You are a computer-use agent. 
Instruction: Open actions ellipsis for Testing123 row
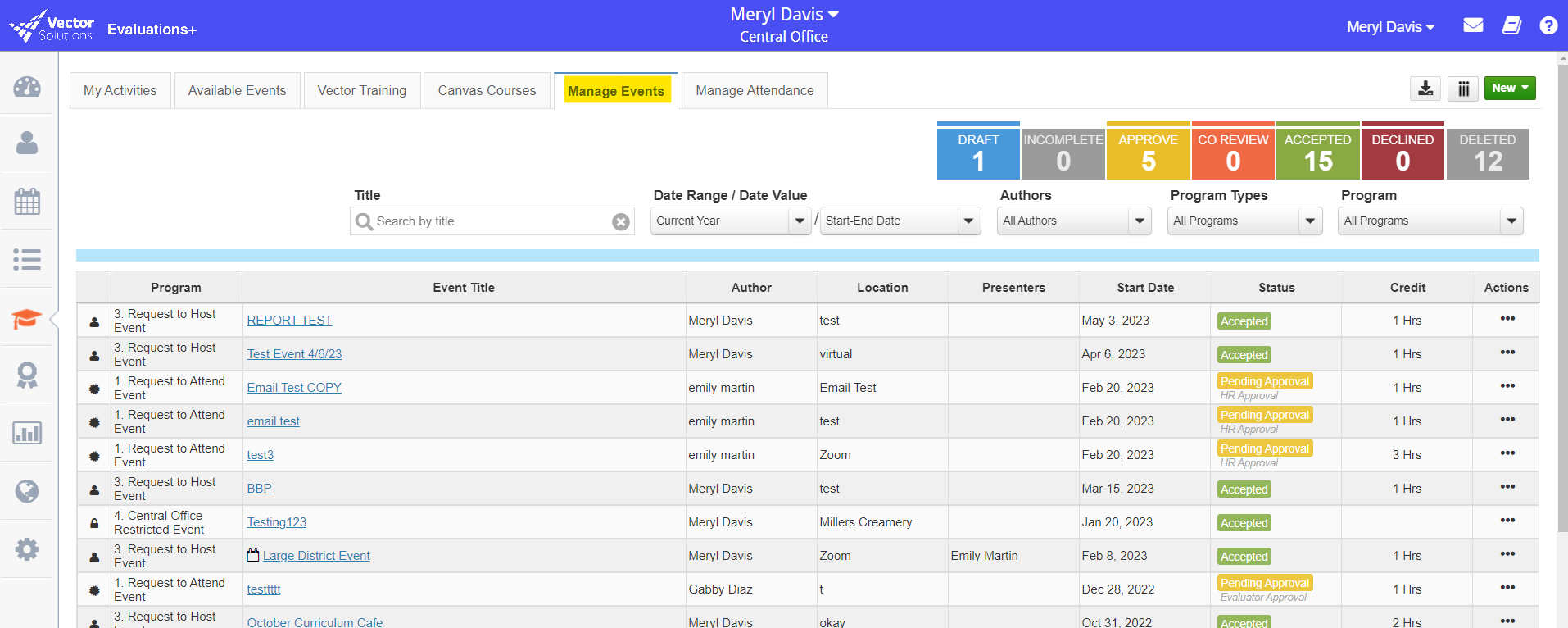pos(1507,521)
